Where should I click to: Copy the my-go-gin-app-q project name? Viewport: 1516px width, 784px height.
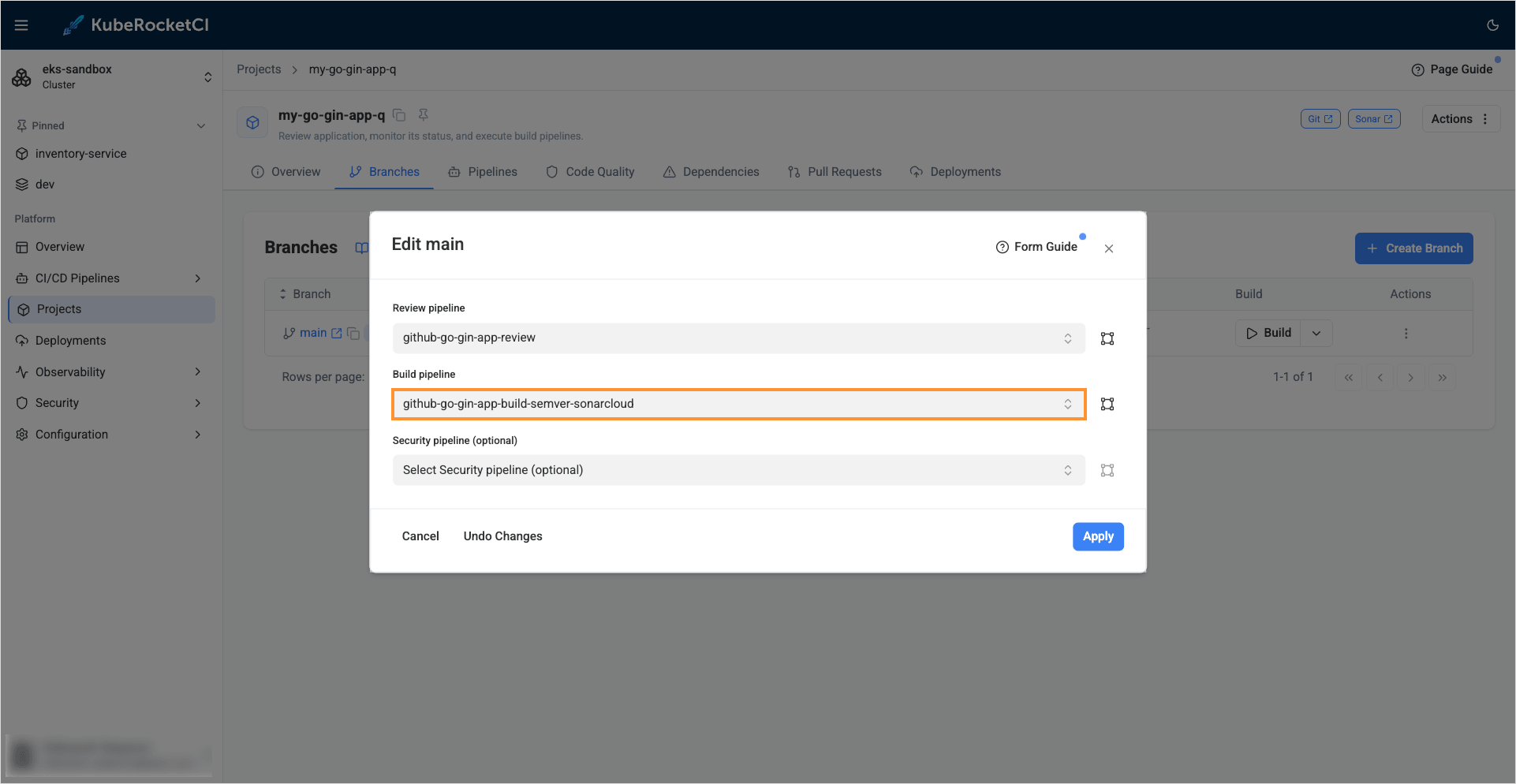(x=399, y=114)
